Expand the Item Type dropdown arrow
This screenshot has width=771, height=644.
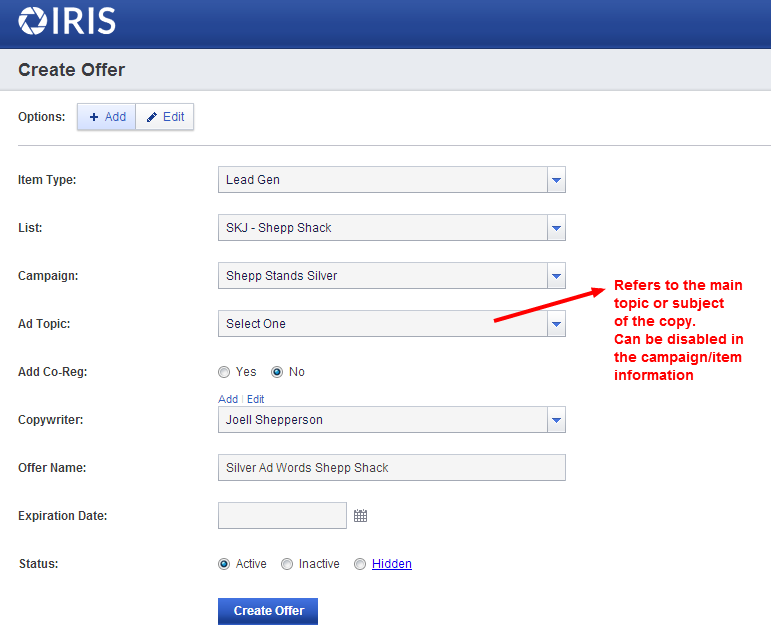click(556, 180)
